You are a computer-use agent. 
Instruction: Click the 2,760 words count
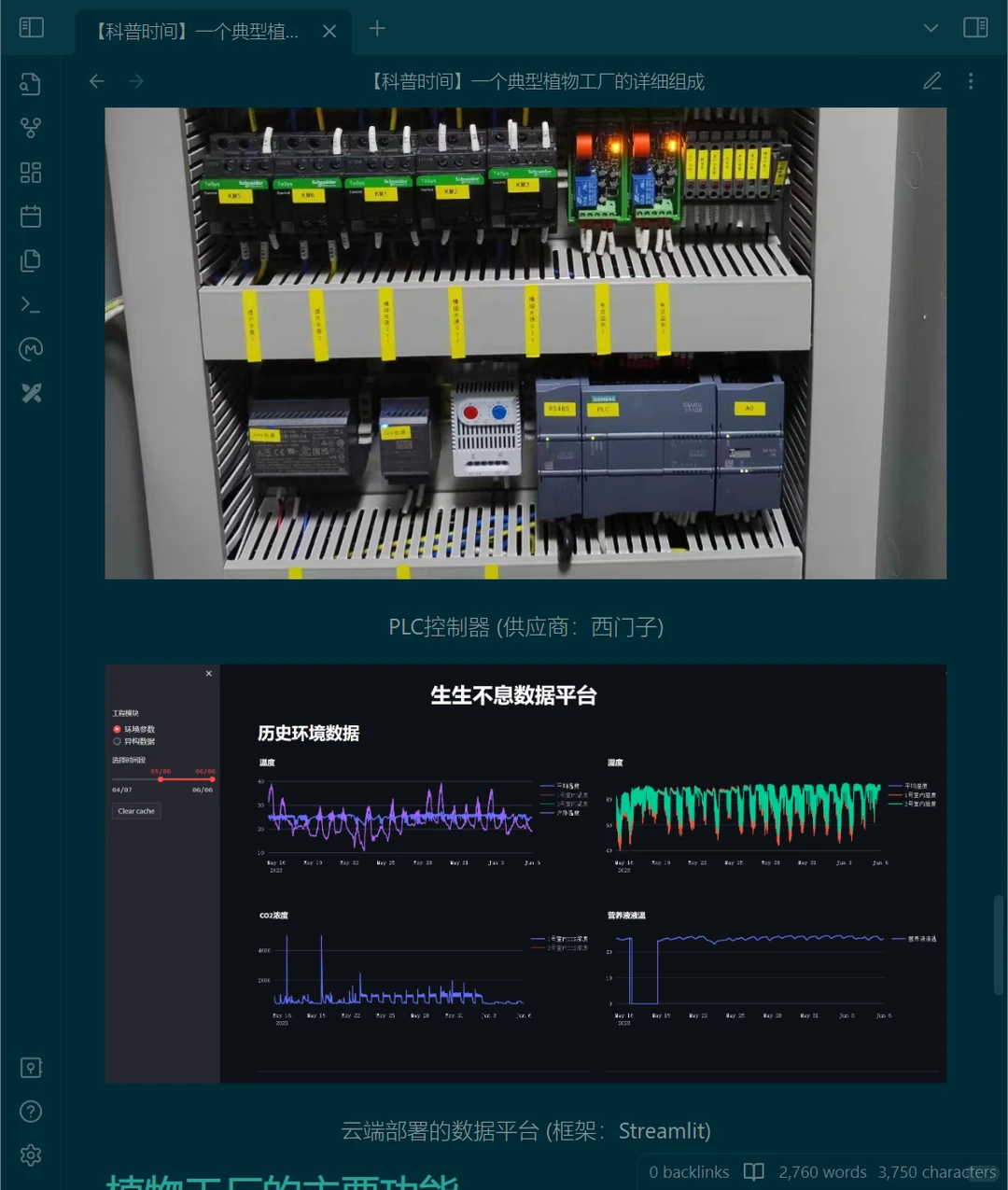click(x=822, y=1171)
